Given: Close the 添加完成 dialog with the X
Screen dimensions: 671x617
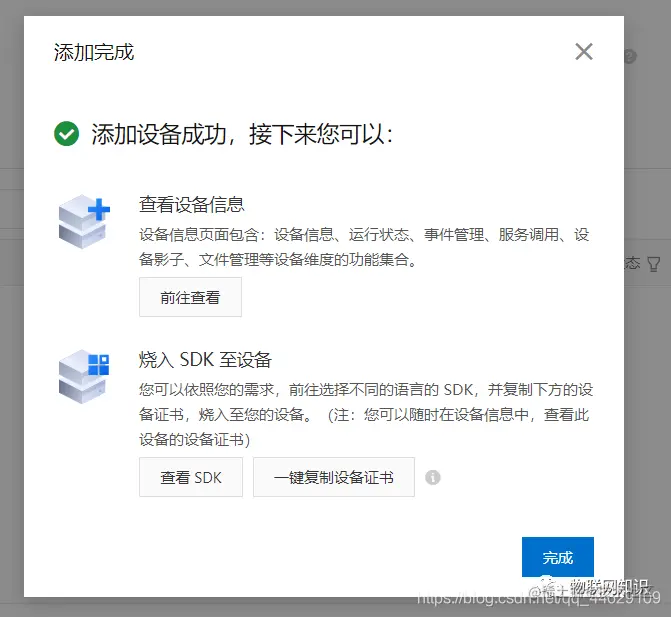Looking at the screenshot, I should pyautogui.click(x=584, y=52).
